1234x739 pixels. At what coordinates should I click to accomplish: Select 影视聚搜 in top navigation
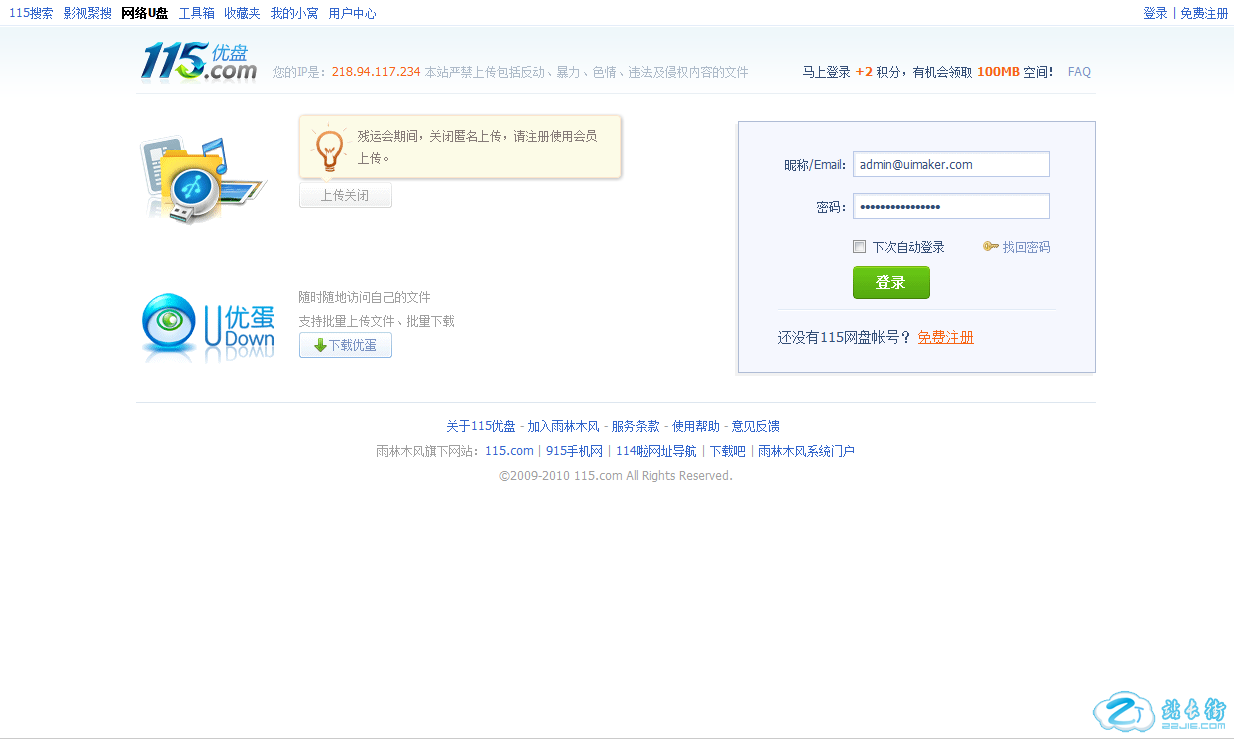pyautogui.click(x=87, y=13)
